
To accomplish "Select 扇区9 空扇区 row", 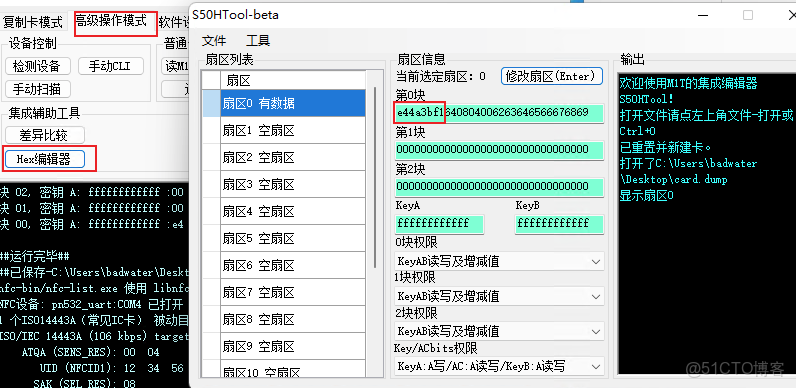I will click(x=293, y=346).
